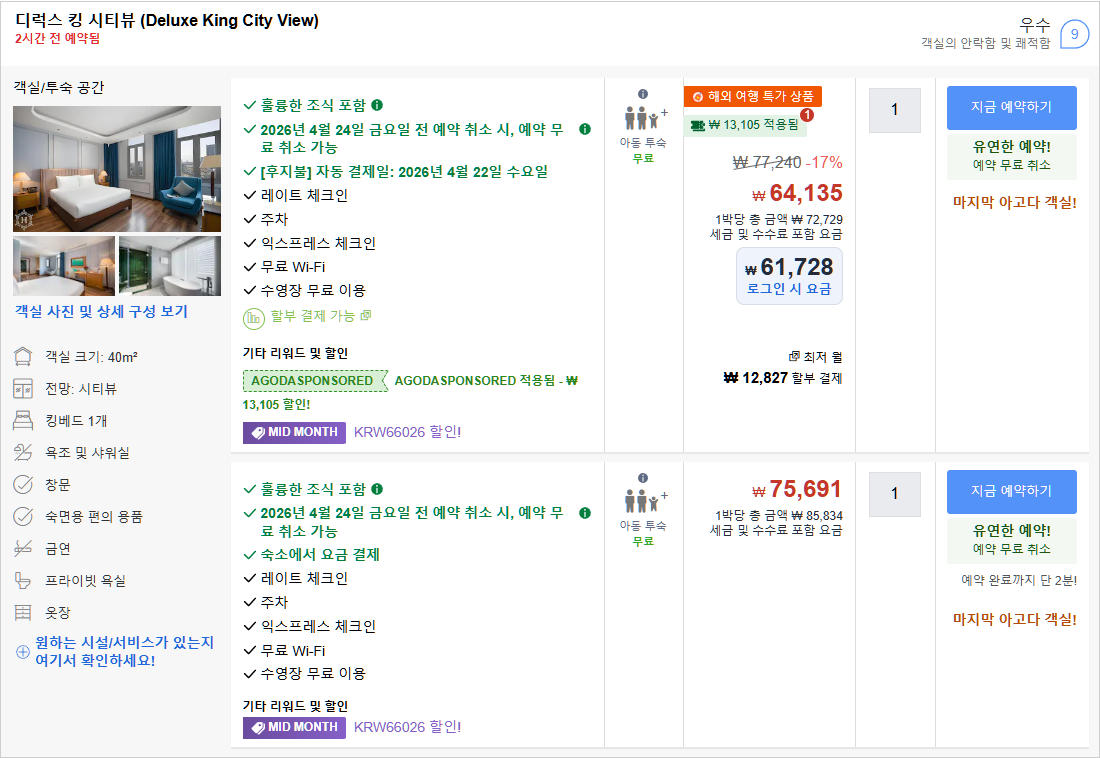Image resolution: width=1100 pixels, height=758 pixels.
Task: Click the AGODASPONSORED coupon tag
Action: click(x=313, y=381)
